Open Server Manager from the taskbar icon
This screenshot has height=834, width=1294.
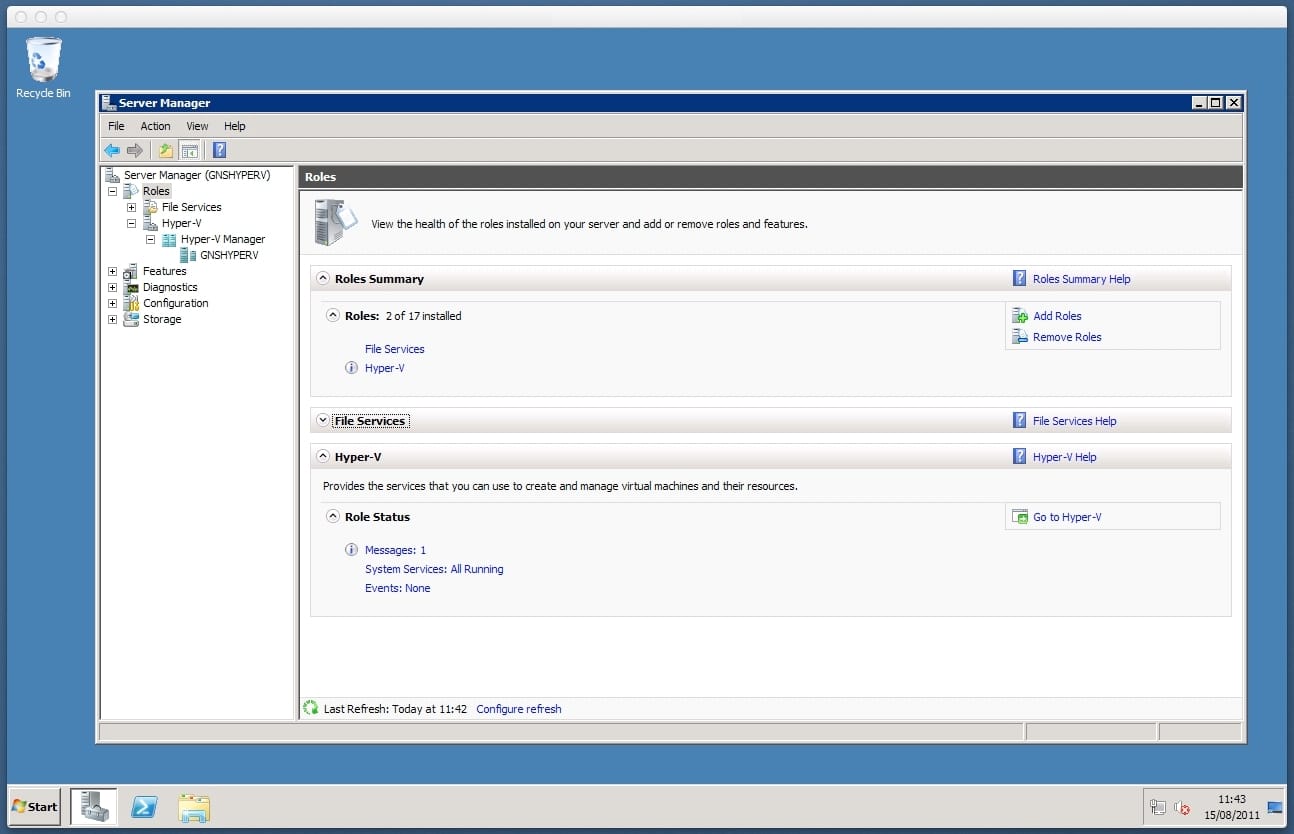(94, 806)
